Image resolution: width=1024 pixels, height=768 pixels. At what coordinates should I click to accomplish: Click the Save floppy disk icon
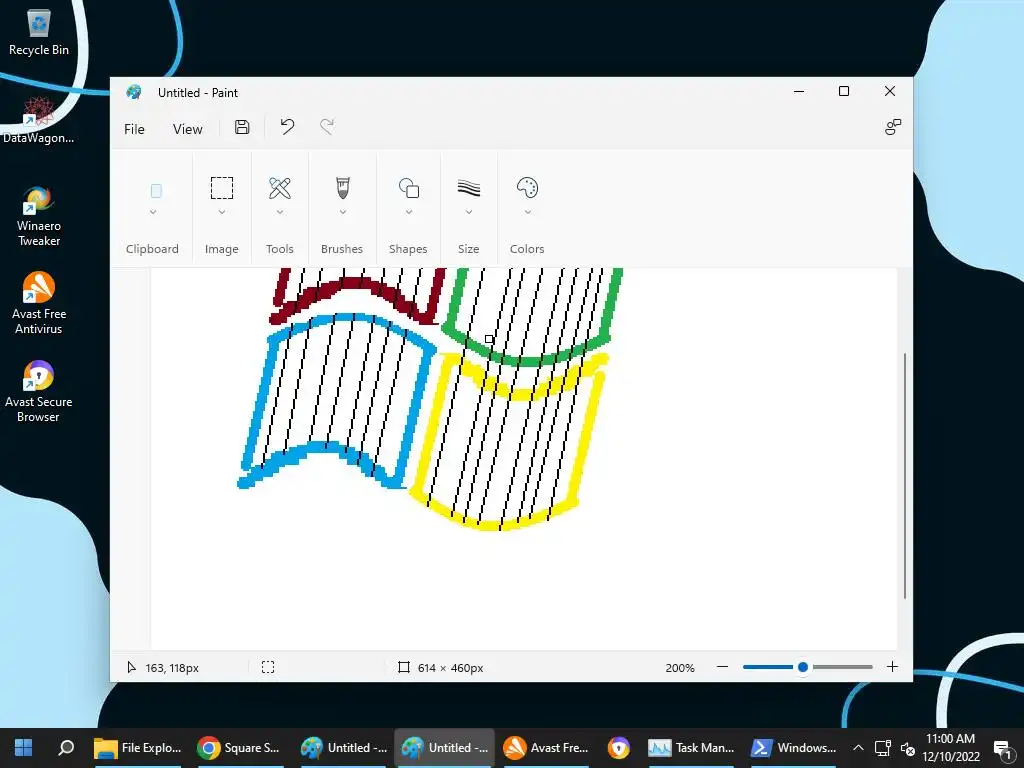(x=242, y=127)
